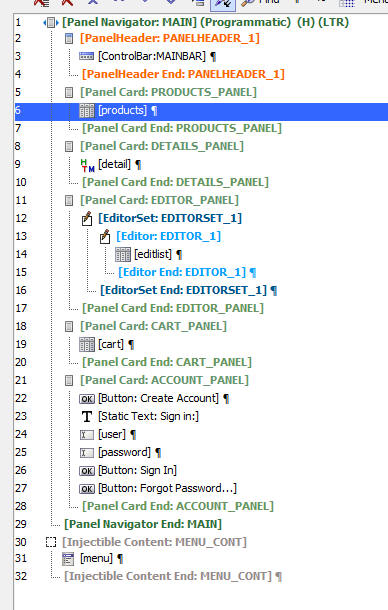Click the EditorSet EDITORSET_1 pencil icon

87,218
